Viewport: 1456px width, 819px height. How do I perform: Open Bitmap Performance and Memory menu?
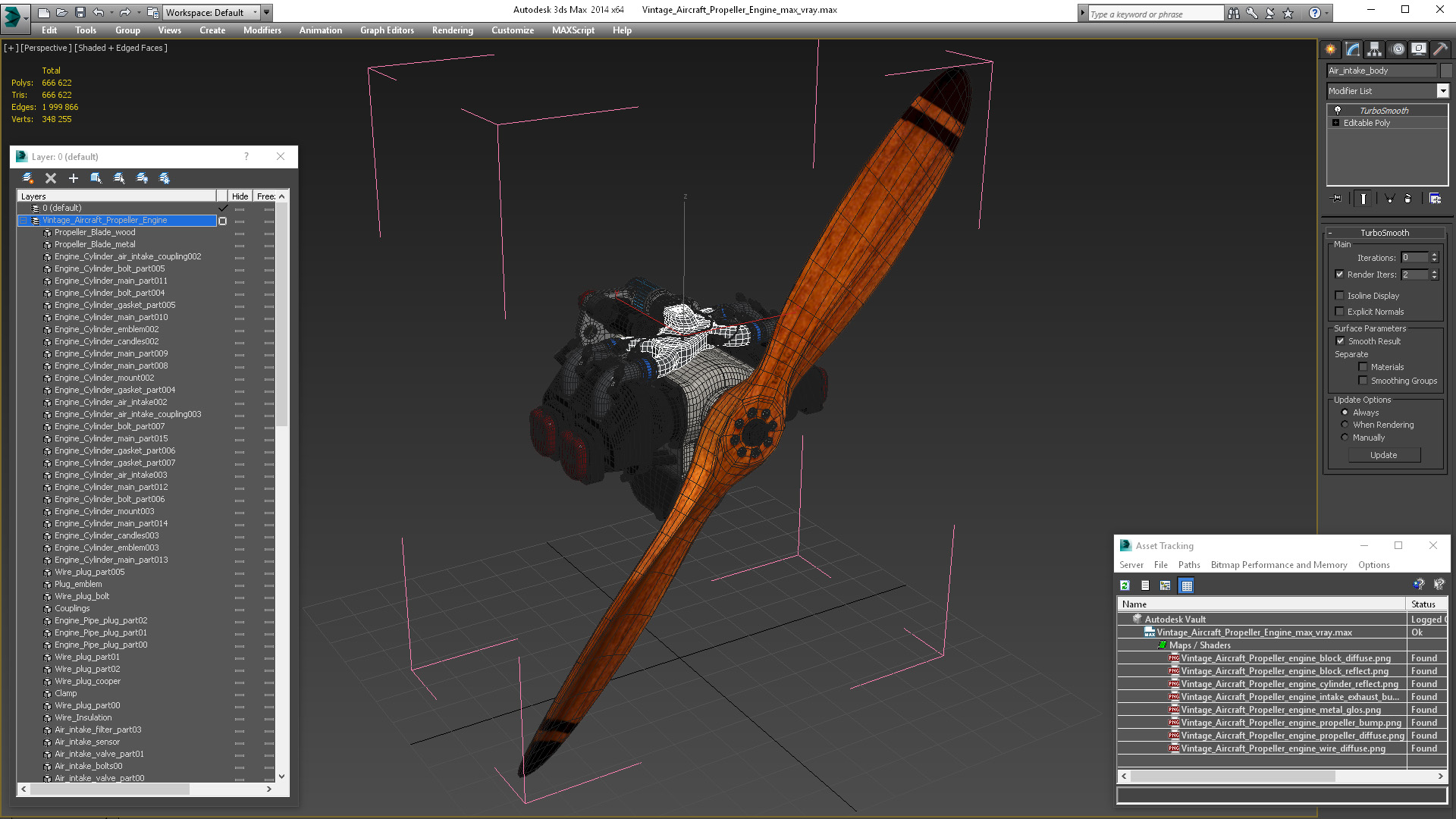click(1279, 565)
